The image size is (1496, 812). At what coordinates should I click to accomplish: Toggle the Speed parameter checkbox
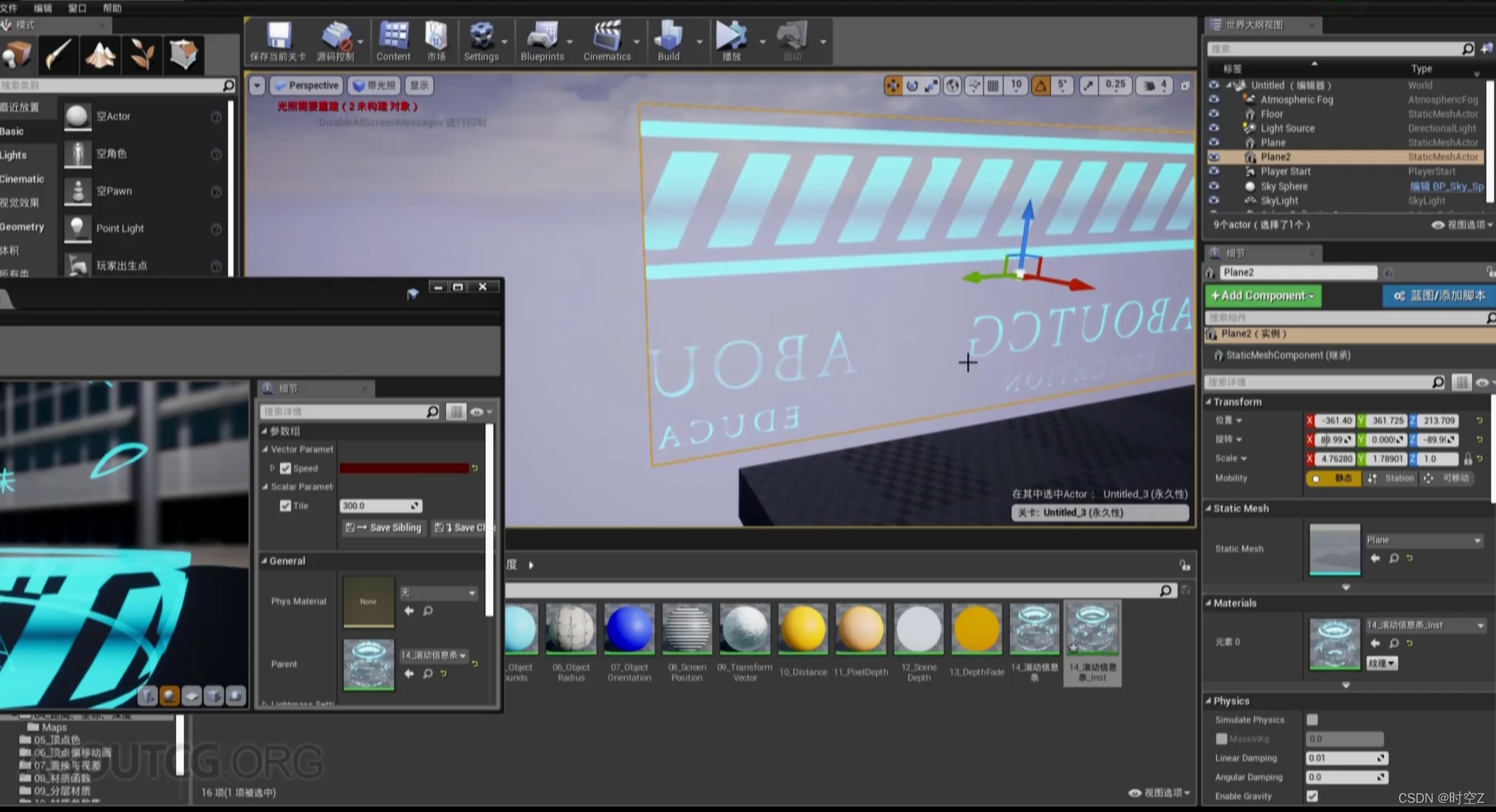point(285,468)
